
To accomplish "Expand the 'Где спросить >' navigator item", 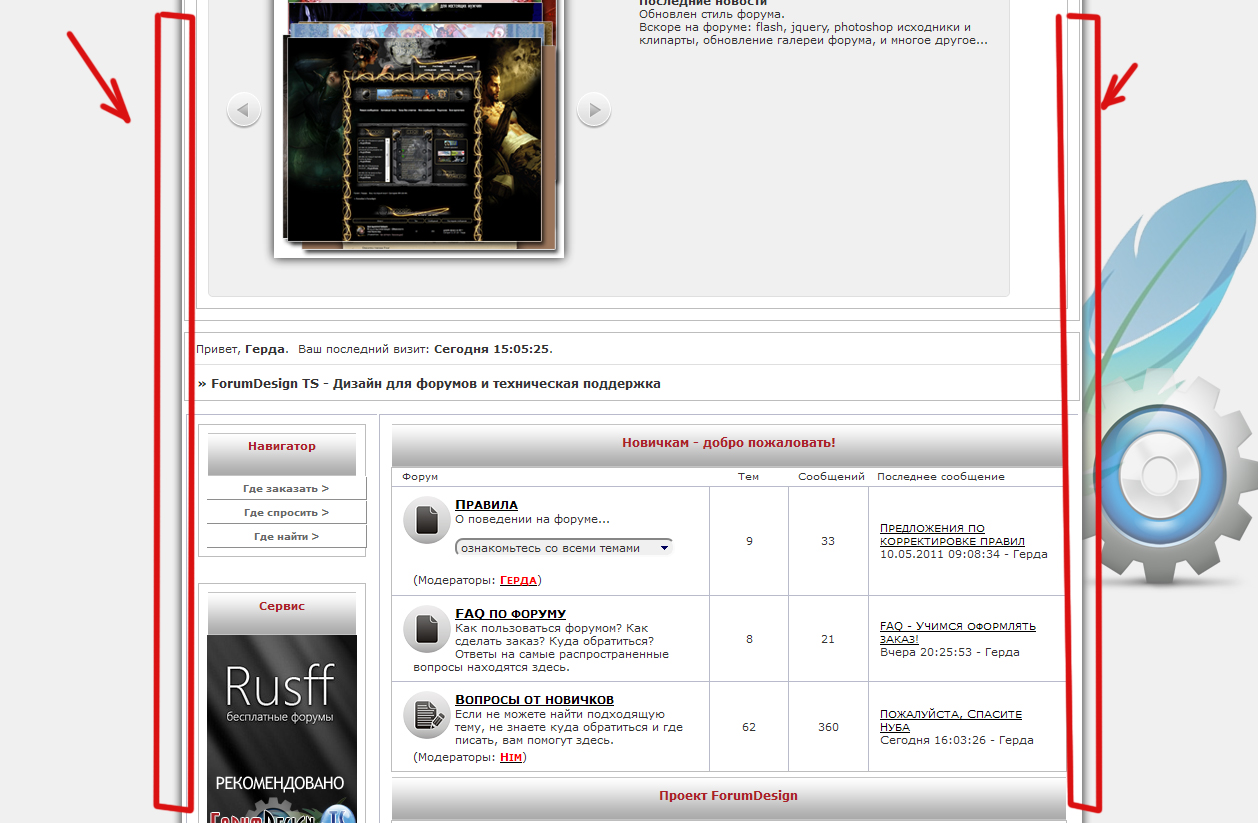I will 286,513.
